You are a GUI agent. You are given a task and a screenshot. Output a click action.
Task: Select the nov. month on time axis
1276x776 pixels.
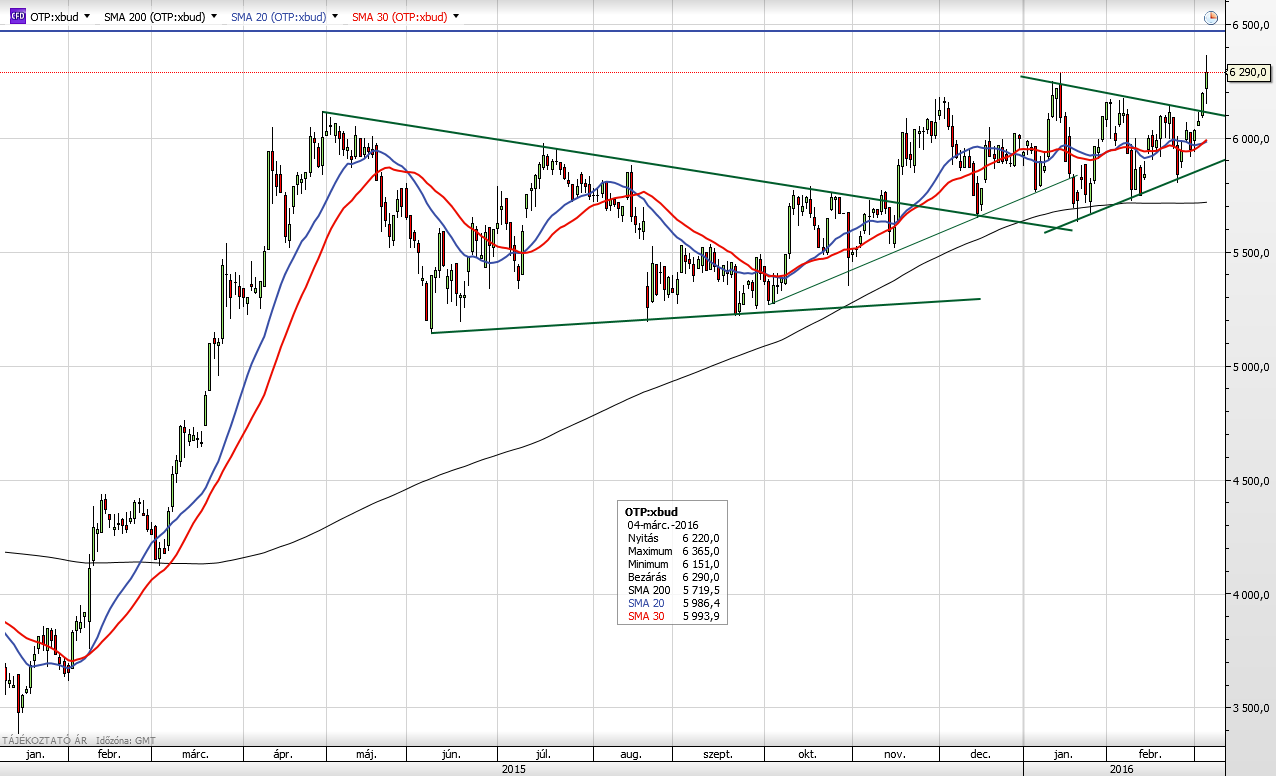[x=894, y=754]
